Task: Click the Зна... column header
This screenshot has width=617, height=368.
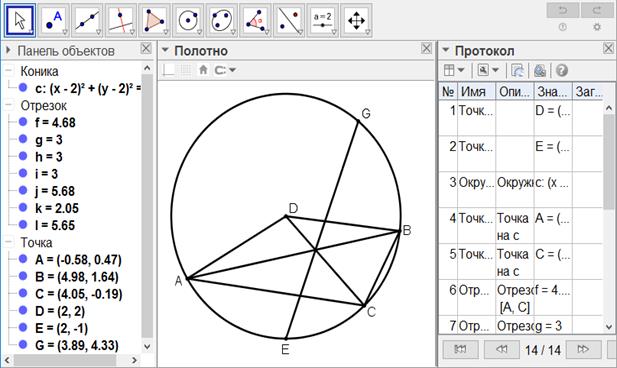Action: pyautogui.click(x=552, y=91)
